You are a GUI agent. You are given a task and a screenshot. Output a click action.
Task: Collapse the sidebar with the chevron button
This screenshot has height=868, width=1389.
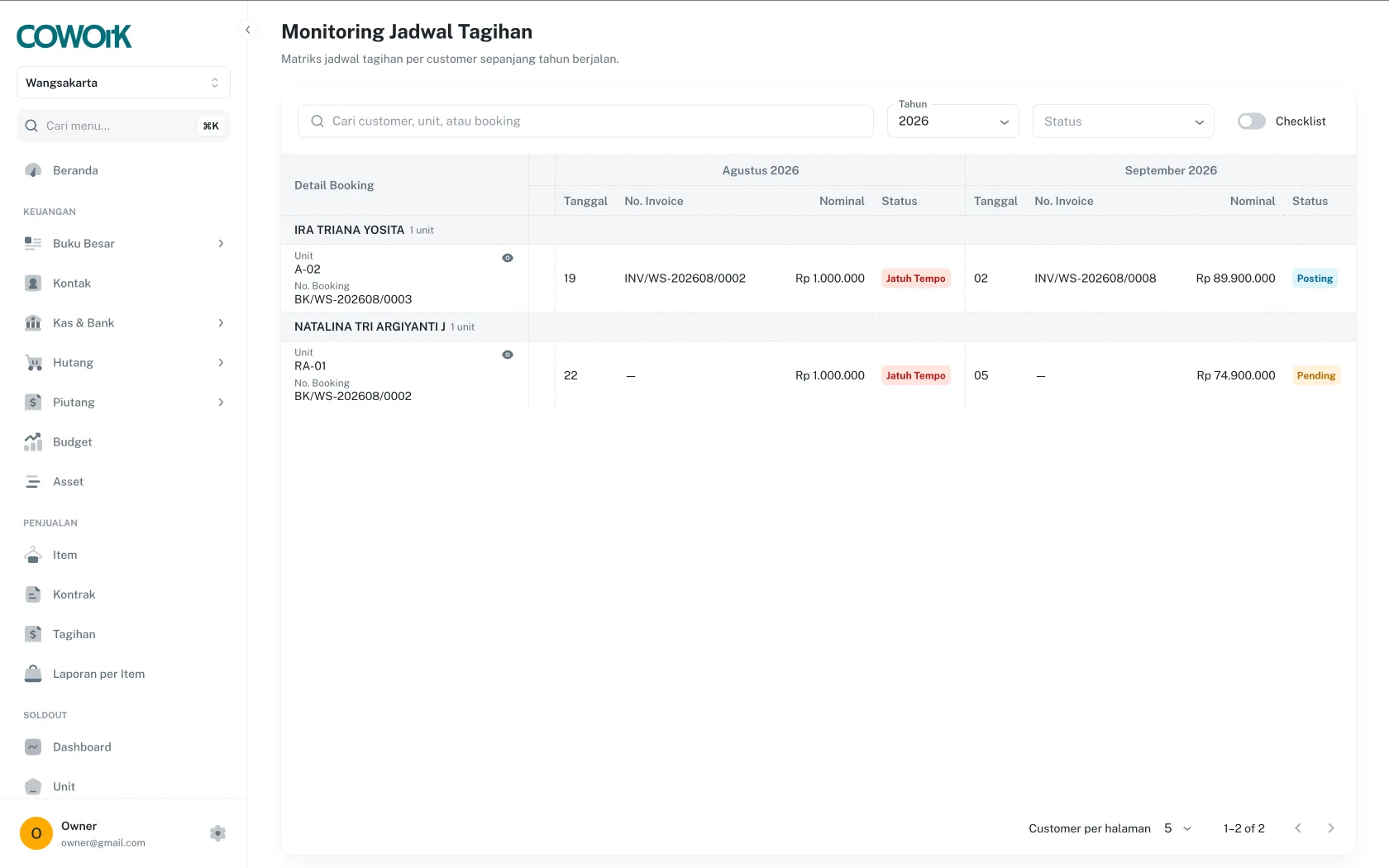[x=247, y=30]
